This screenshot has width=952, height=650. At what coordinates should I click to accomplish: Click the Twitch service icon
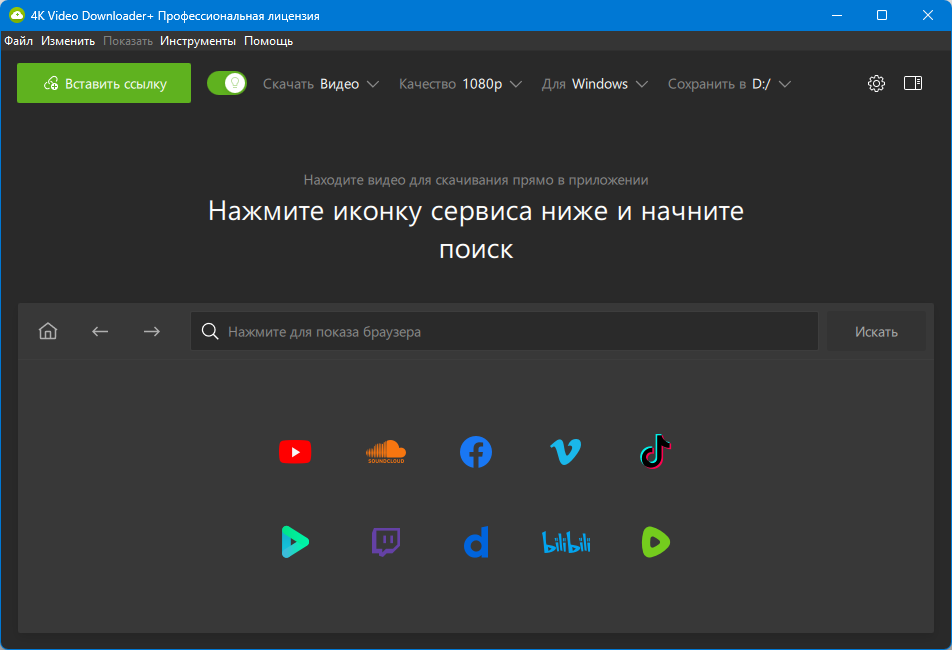[x=386, y=542]
